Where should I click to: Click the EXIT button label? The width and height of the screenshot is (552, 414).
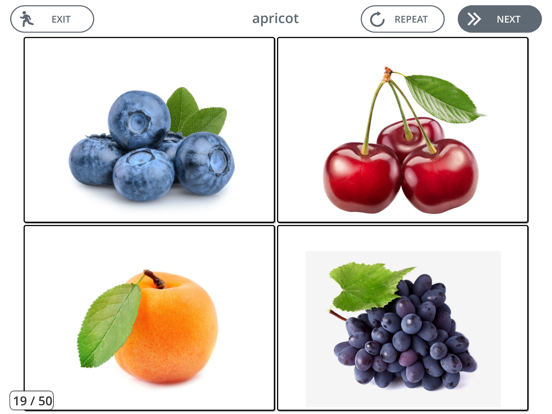(x=61, y=19)
